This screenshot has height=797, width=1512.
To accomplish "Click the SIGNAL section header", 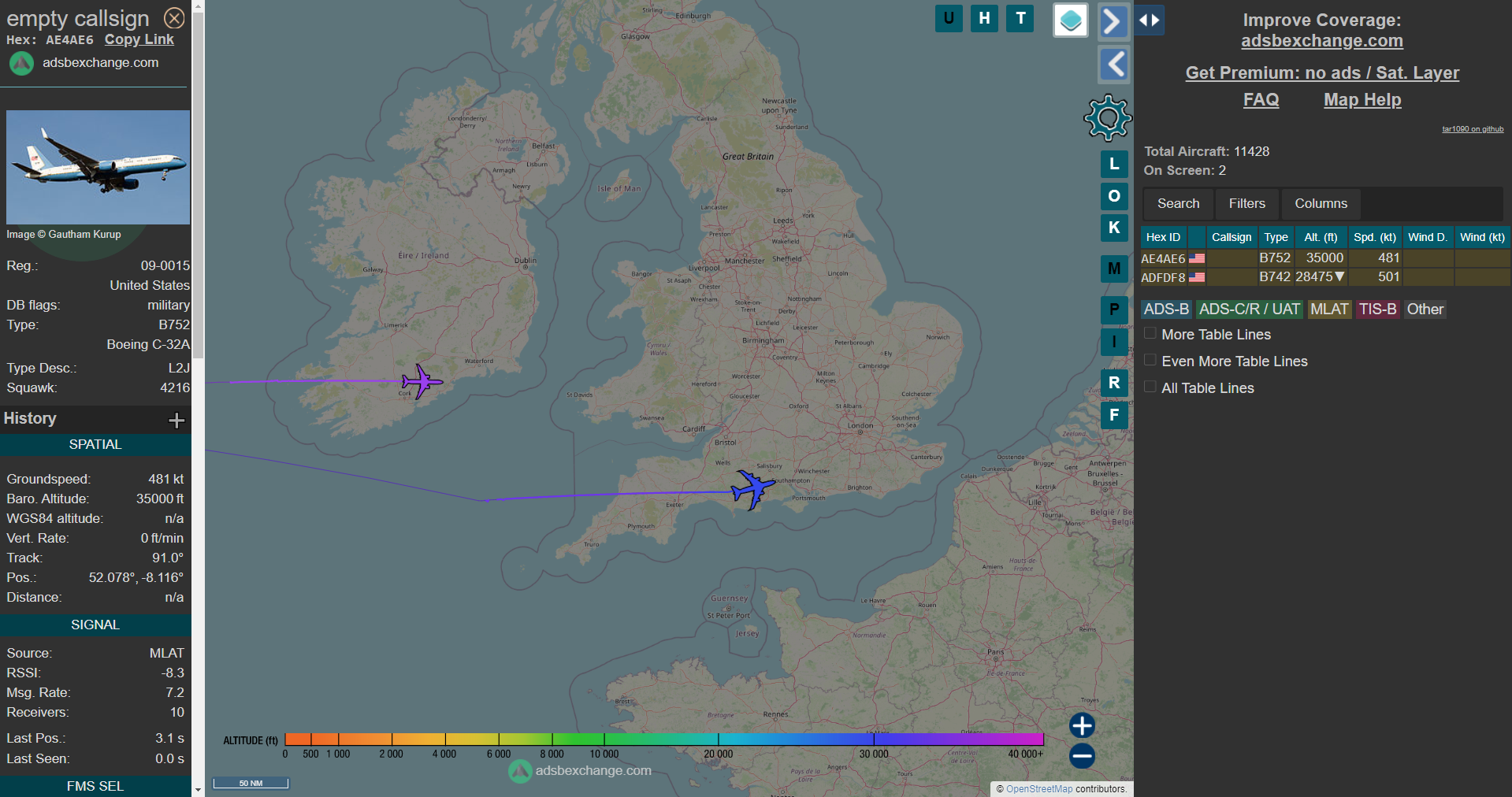I will pyautogui.click(x=95, y=625).
